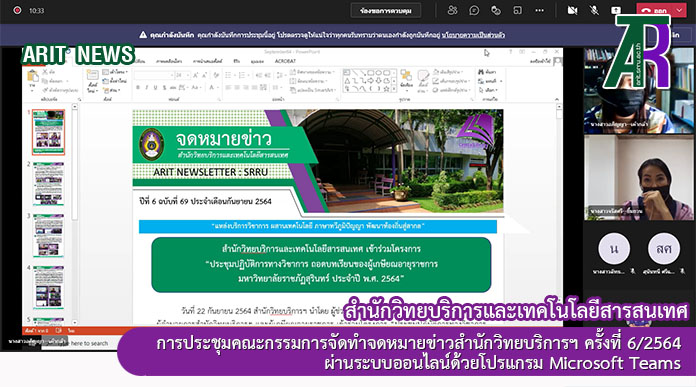Clear all formatting icon
Screen dimensions: 696x387
click(x=216, y=75)
